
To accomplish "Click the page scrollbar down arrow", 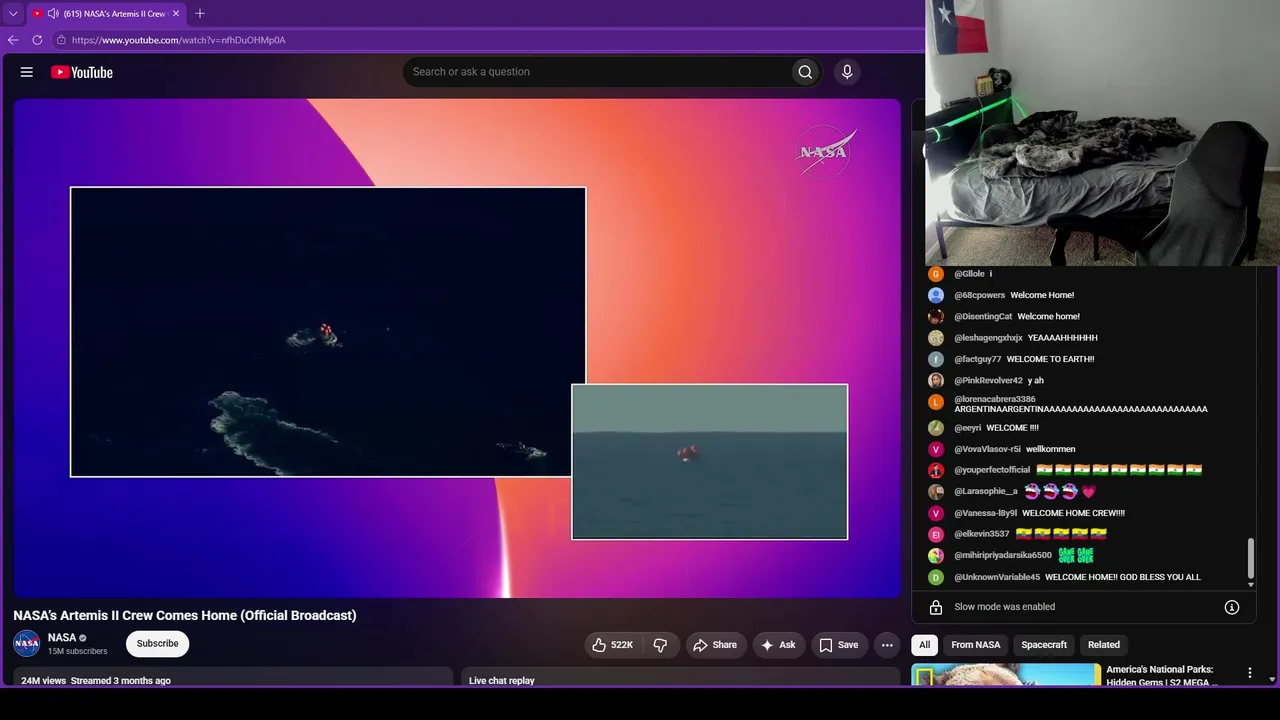I will [1272, 679].
